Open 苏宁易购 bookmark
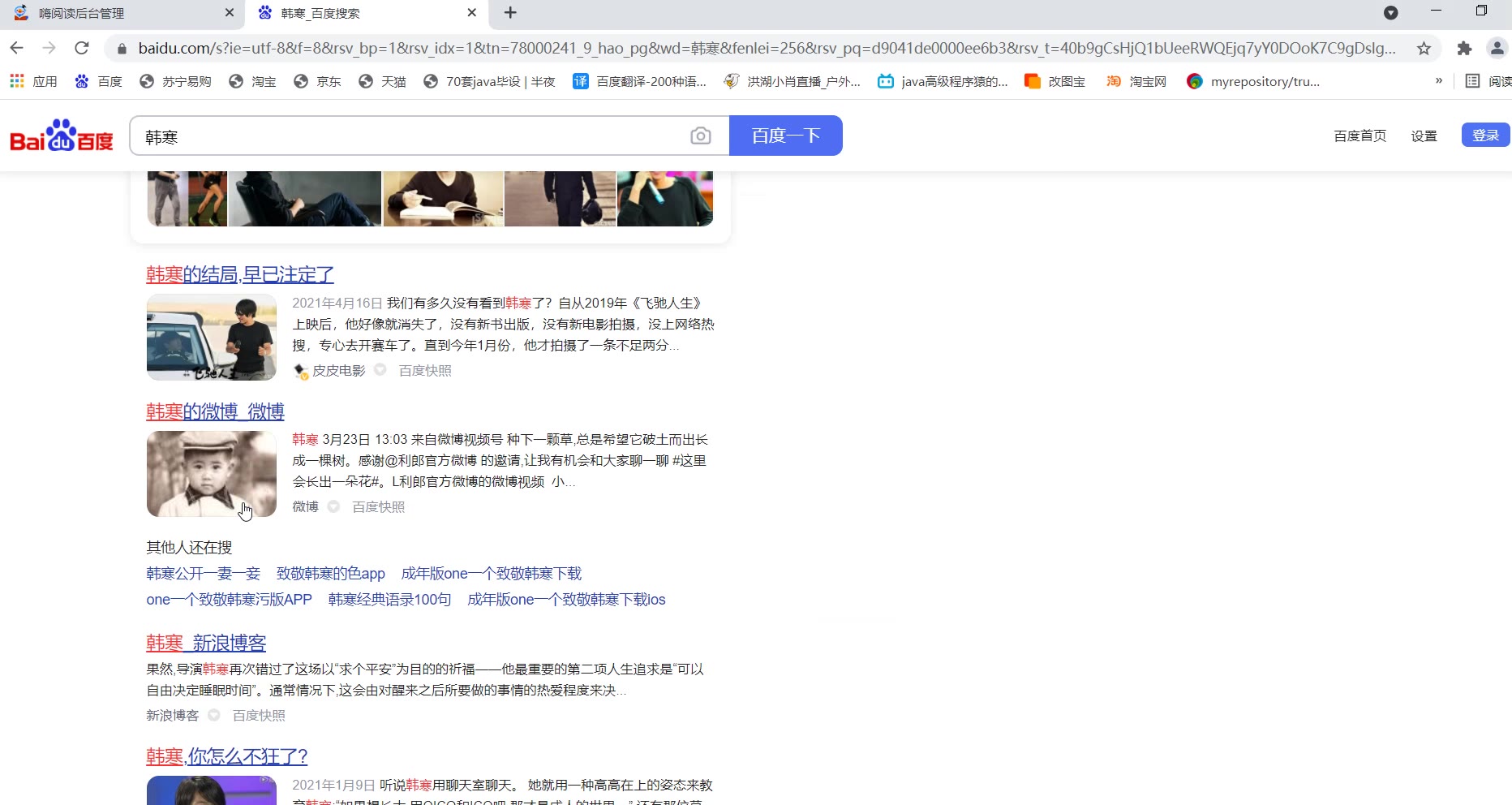 [x=175, y=81]
